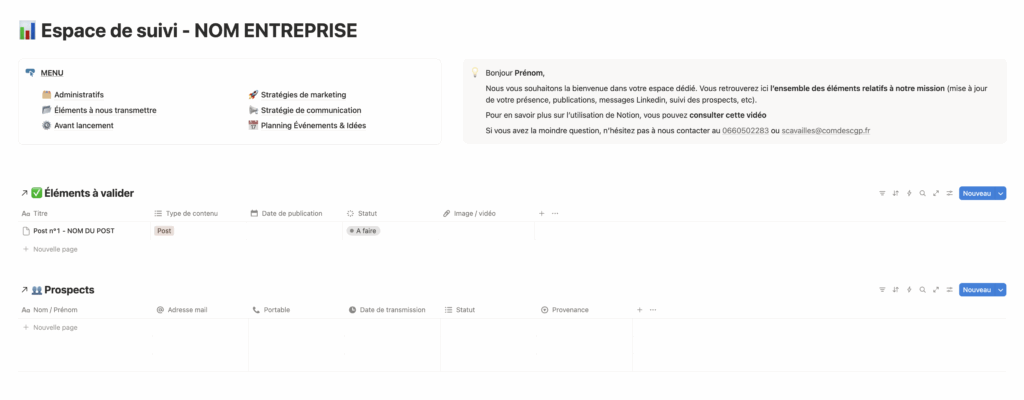
Task: Open the 'A faire' status selector
Action: (x=363, y=231)
